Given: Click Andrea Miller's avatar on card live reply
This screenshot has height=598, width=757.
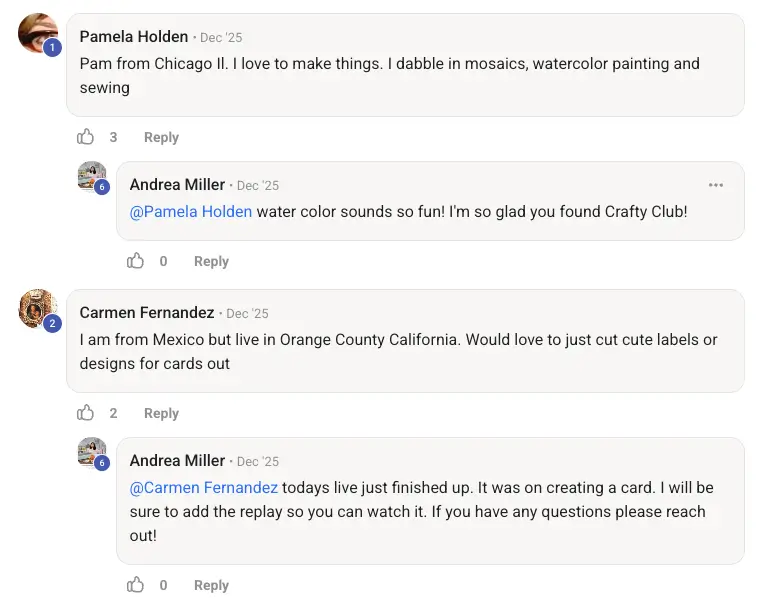Looking at the screenshot, I should tap(92, 452).
